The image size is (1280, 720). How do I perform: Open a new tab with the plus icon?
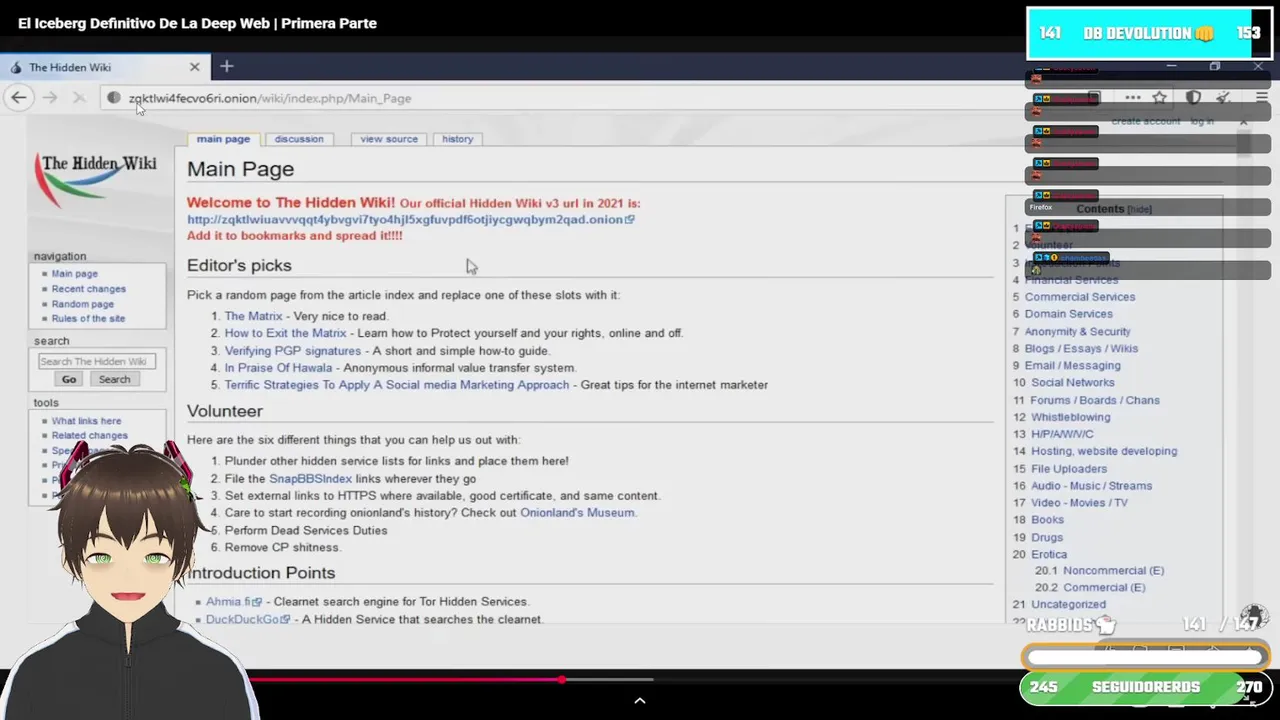coord(227,66)
